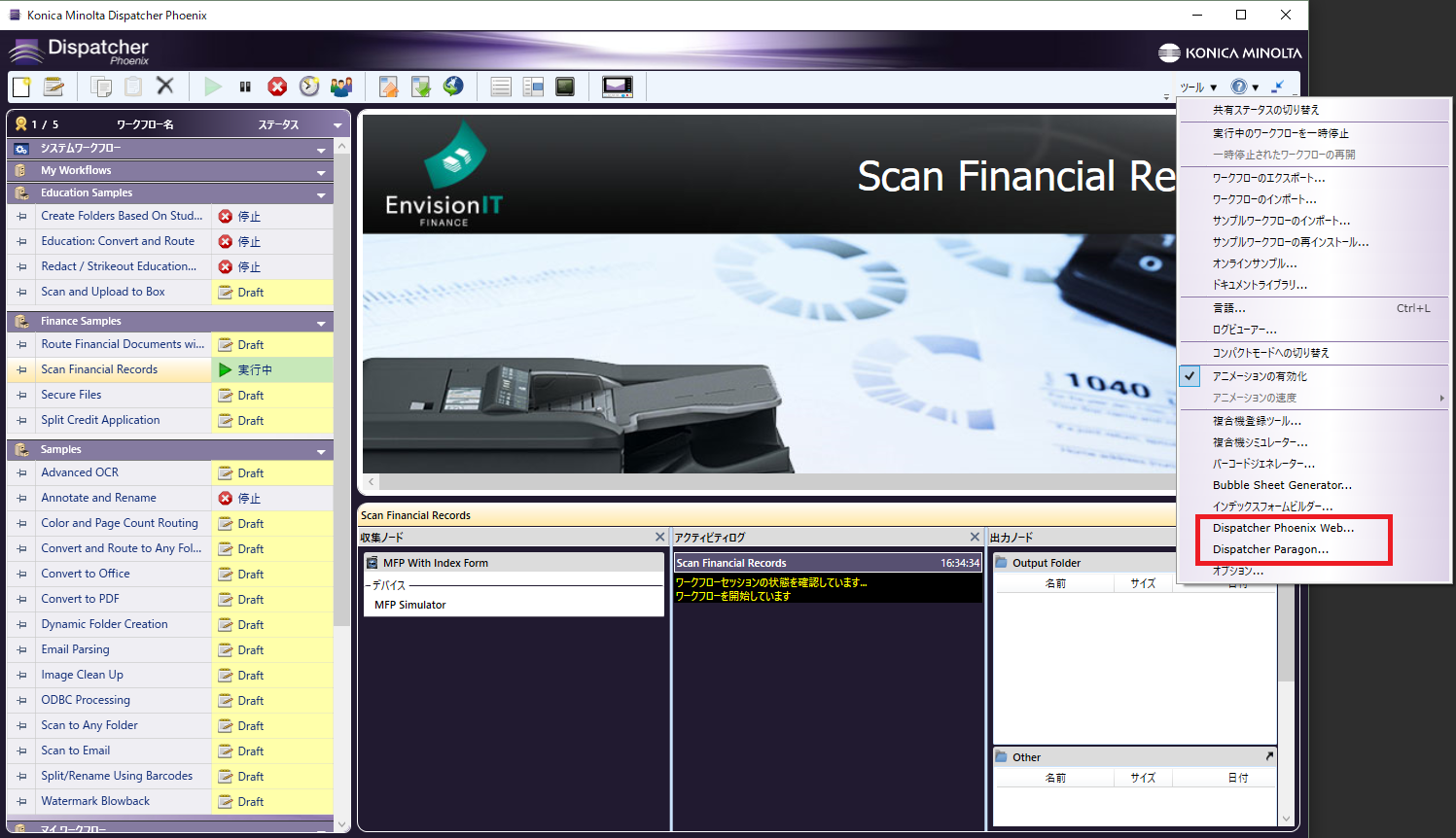Click the green play run icon
The width and height of the screenshot is (1456, 838).
[x=213, y=87]
